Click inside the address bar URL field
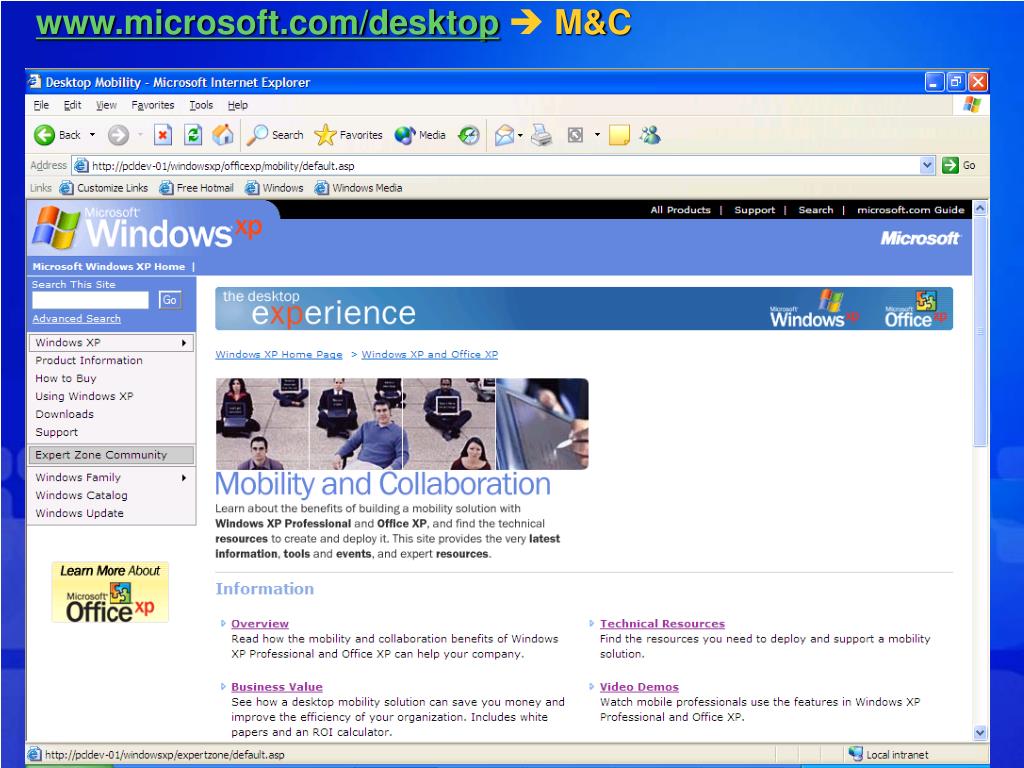The width and height of the screenshot is (1024, 768). tap(504, 166)
